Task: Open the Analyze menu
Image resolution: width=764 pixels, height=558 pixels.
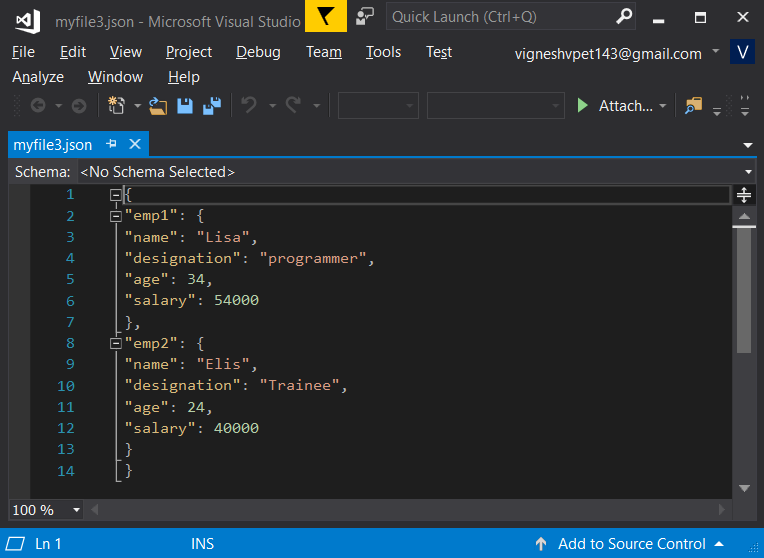Action: point(38,77)
